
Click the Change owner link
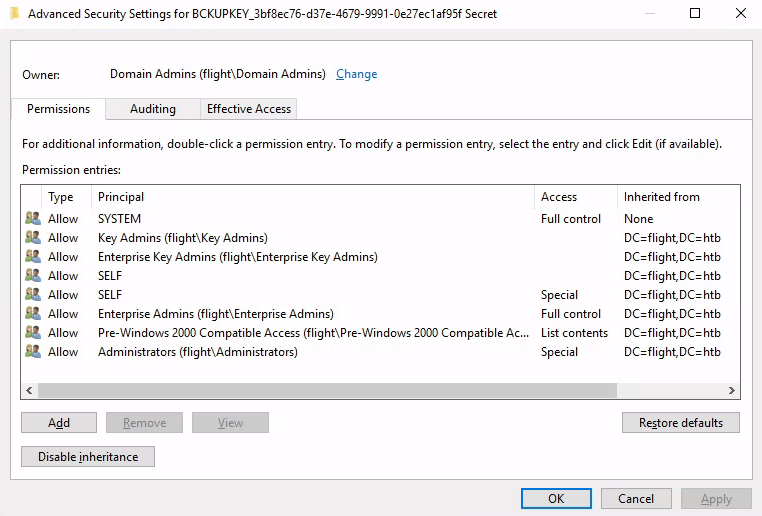pos(357,74)
